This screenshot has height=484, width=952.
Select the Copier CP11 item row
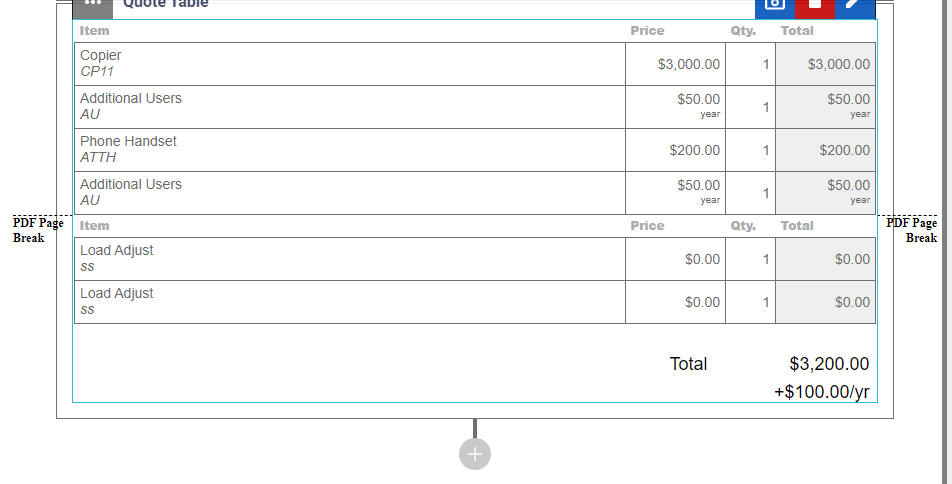475,64
